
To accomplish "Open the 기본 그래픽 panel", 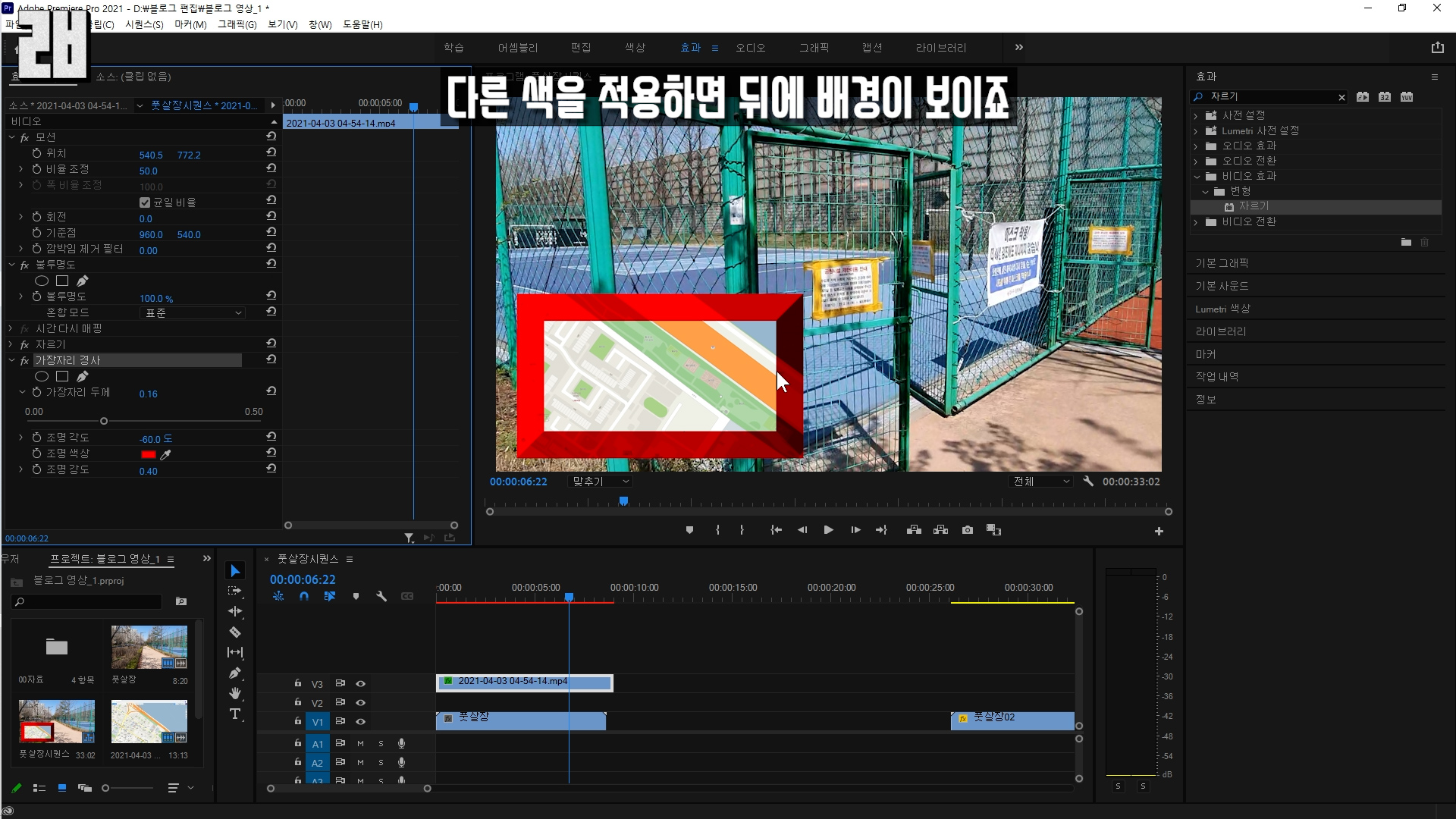I will click(x=1222, y=263).
